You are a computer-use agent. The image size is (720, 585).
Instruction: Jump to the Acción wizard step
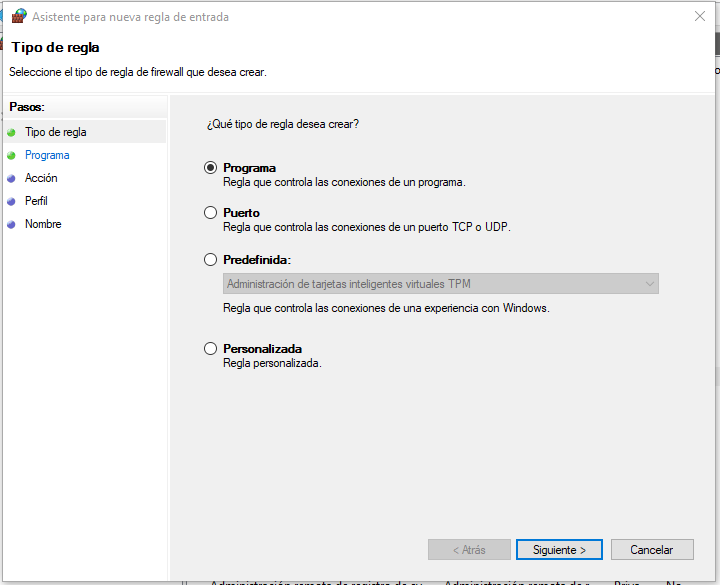[x=41, y=178]
